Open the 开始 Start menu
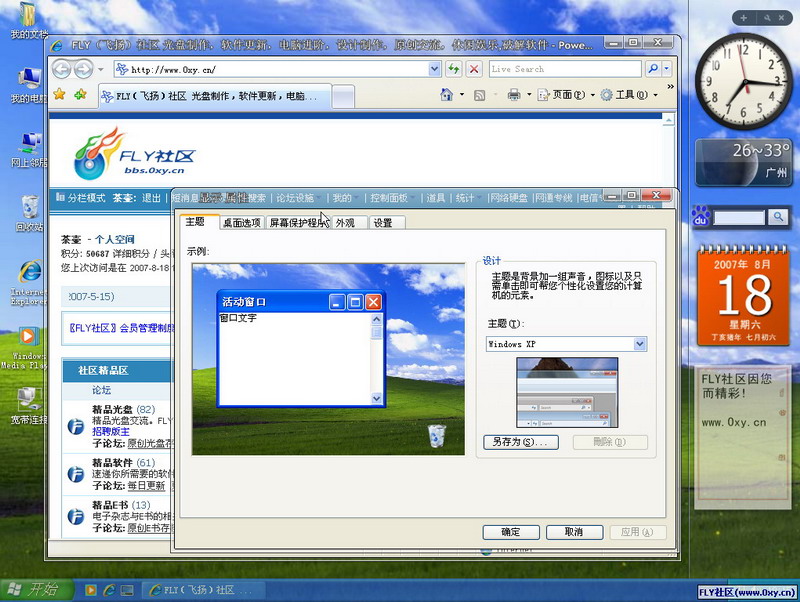 pos(37,590)
